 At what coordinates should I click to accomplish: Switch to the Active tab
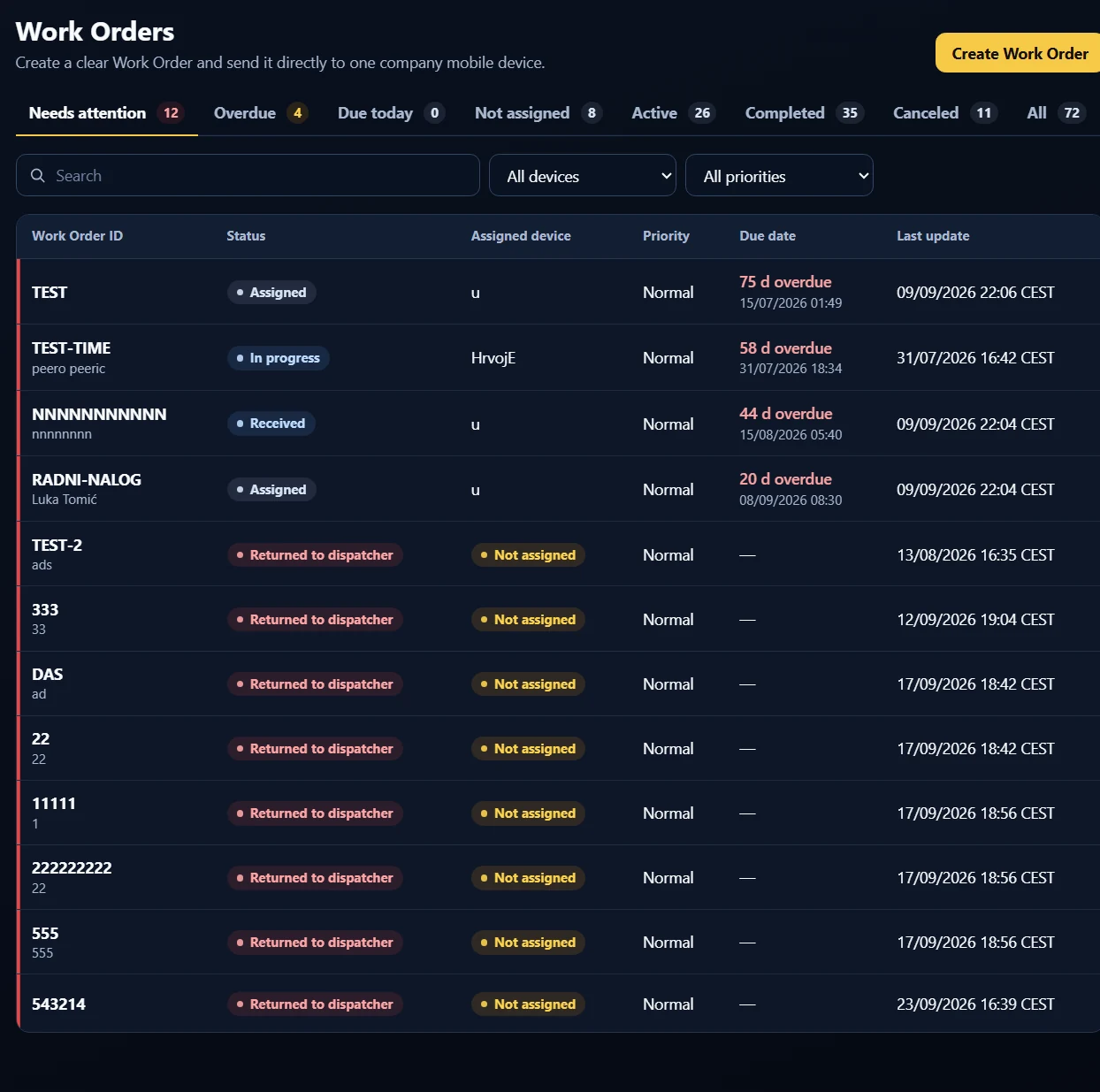pyautogui.click(x=673, y=113)
